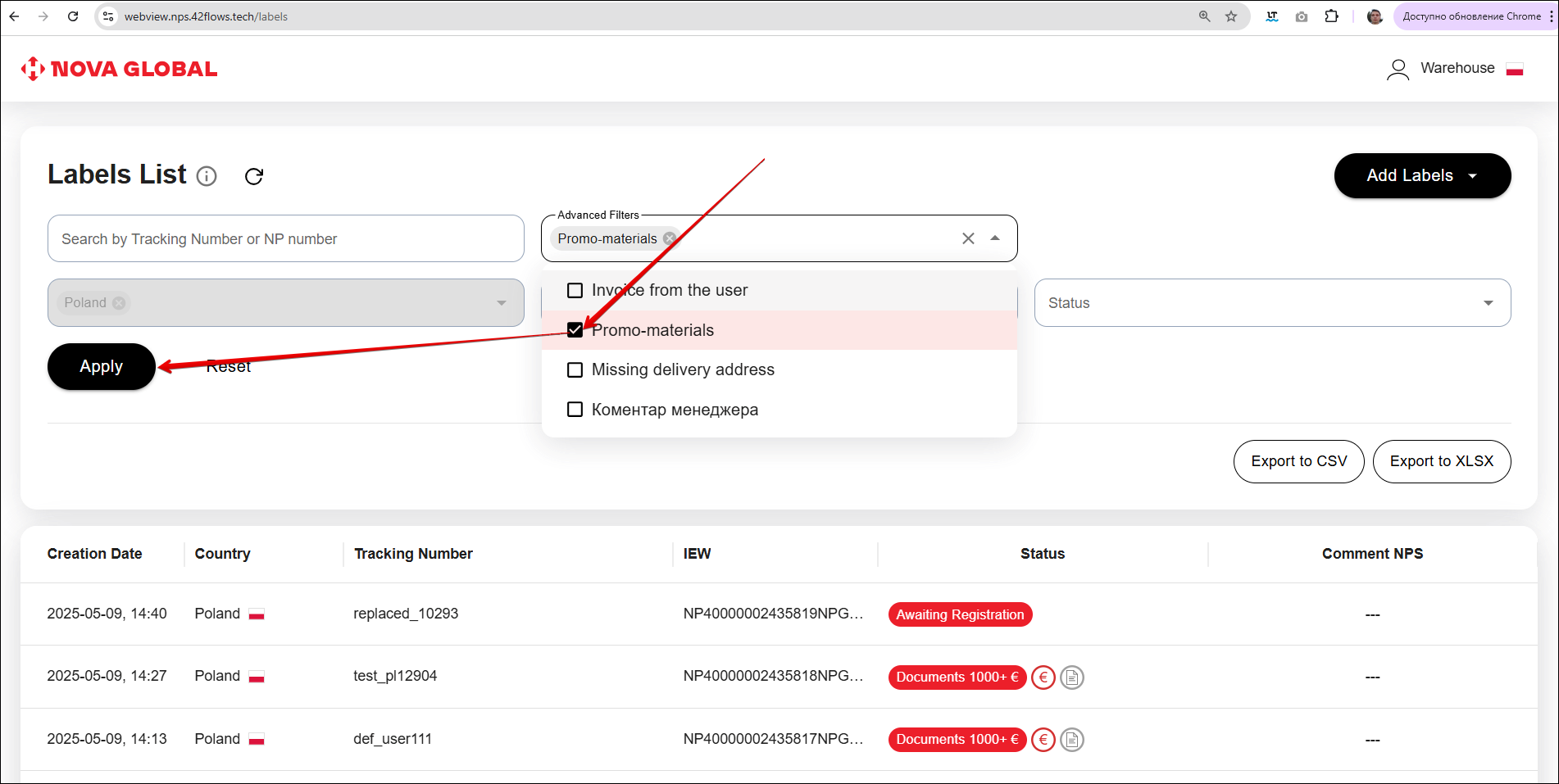Remove the Promo-materials filter chip
The image size is (1559, 784).
coord(670,238)
